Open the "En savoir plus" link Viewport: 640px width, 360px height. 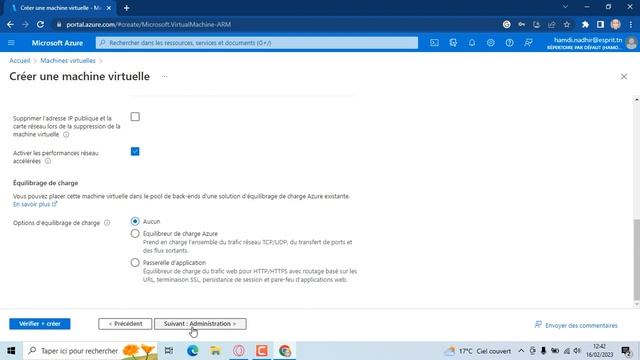[x=35, y=204]
